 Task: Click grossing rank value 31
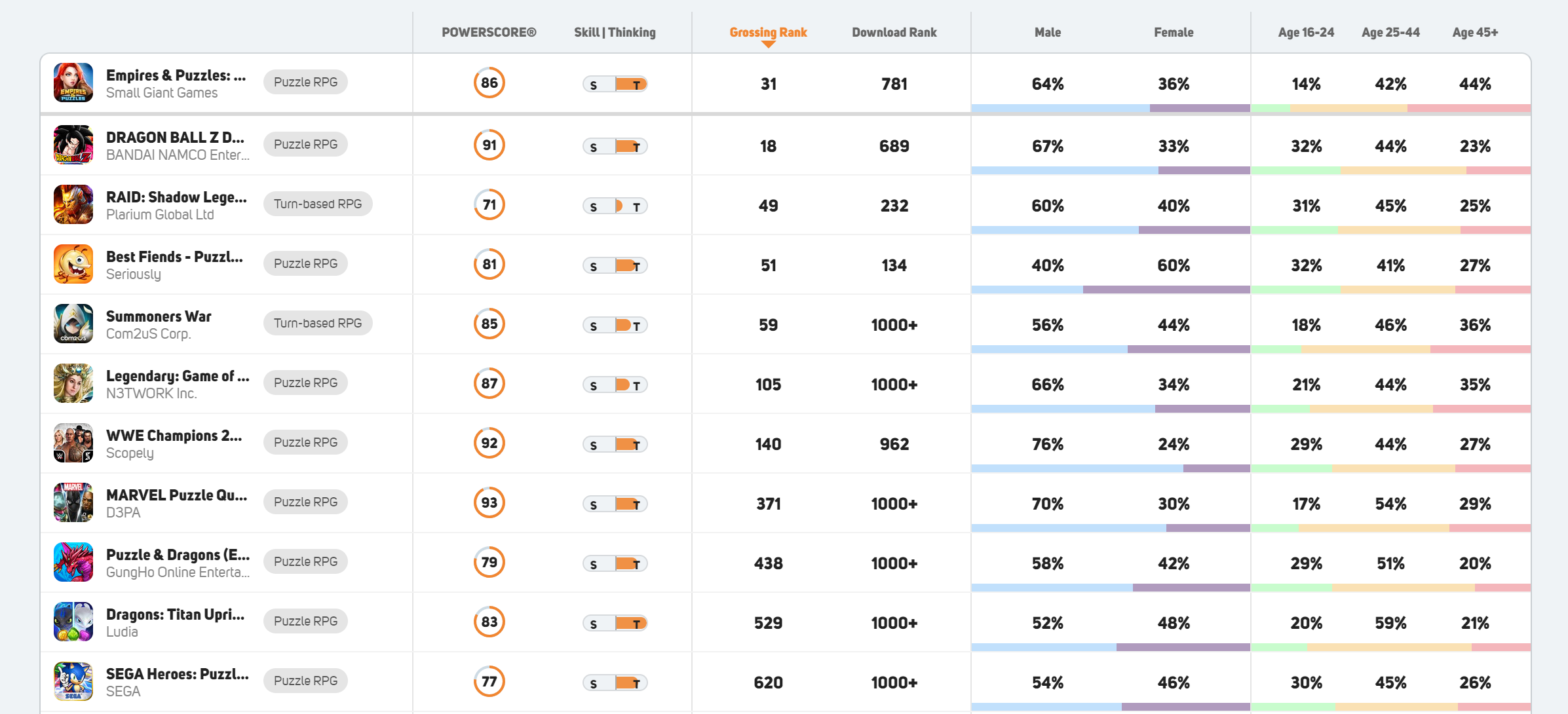[769, 84]
